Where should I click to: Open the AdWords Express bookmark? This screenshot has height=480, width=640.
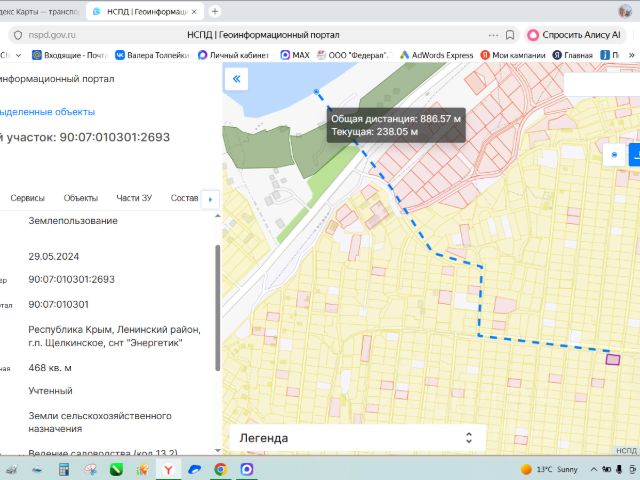pos(436,55)
